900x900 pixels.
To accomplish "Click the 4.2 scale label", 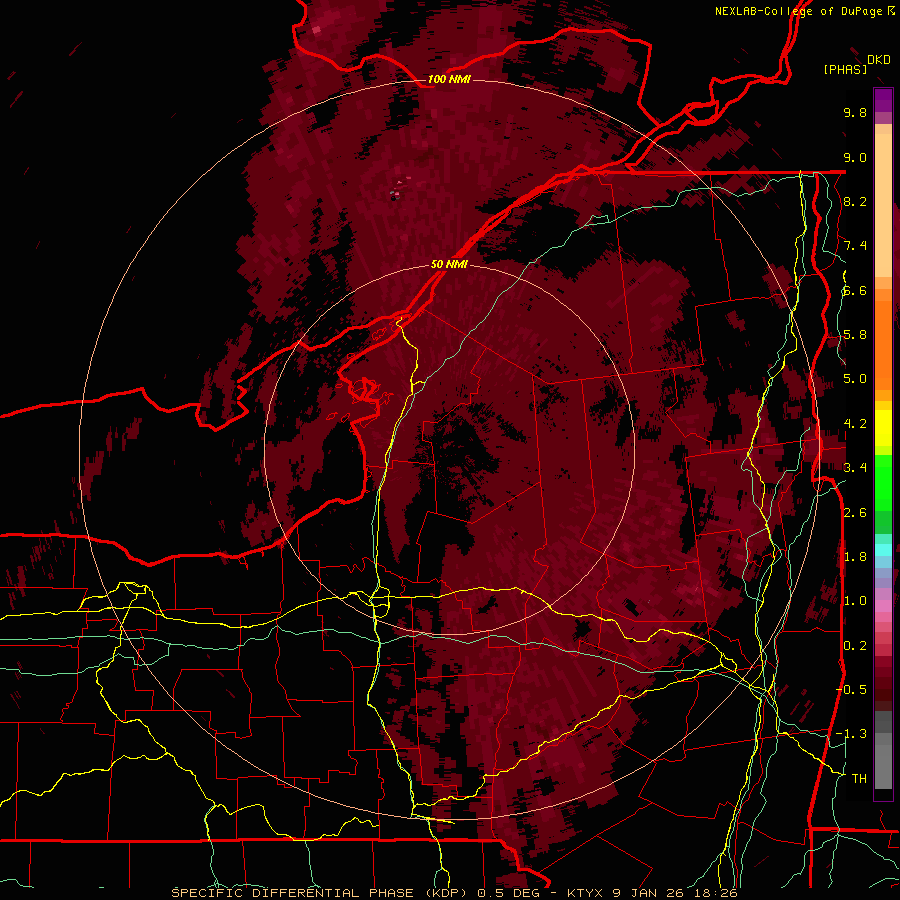I will [x=855, y=424].
